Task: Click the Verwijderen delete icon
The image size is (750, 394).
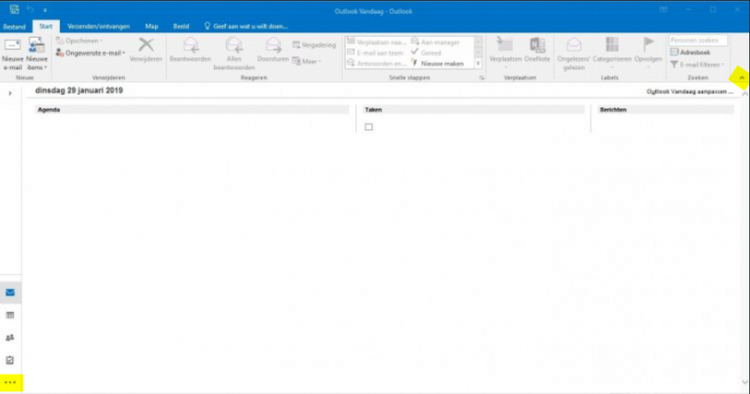Action: pos(146,50)
